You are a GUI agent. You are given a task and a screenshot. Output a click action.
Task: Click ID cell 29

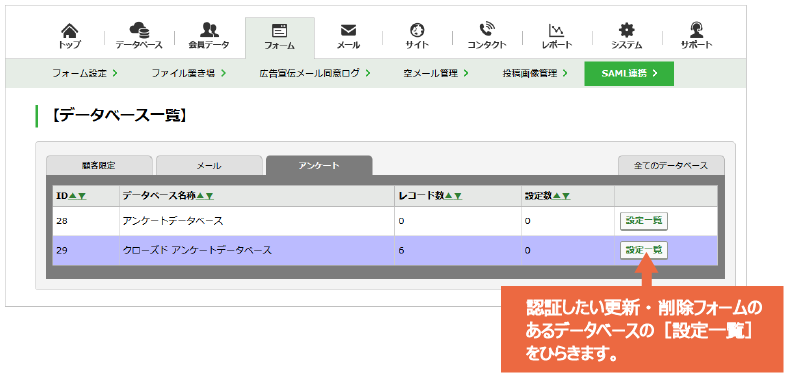pyautogui.click(x=86, y=250)
